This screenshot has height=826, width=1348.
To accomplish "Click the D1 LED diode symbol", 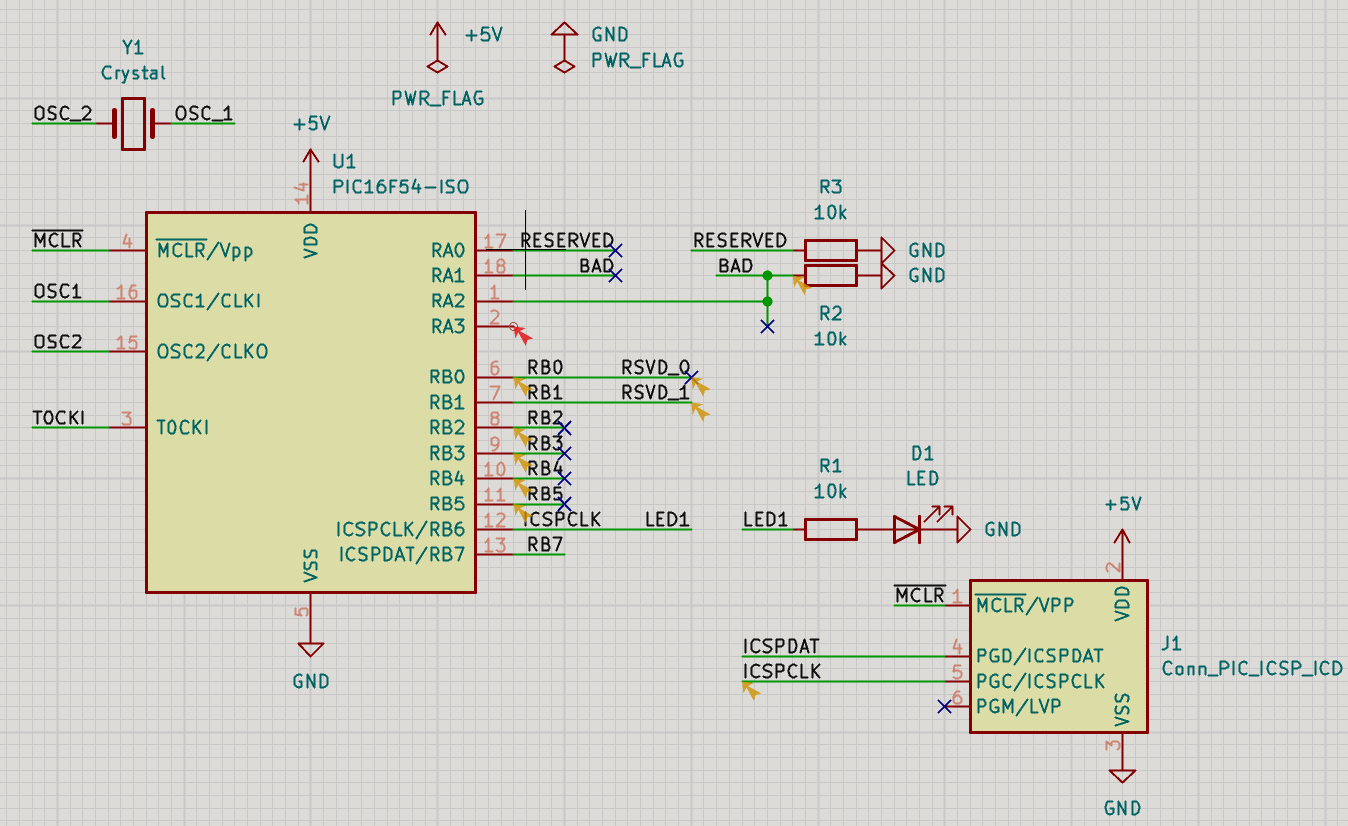I will 907,530.
